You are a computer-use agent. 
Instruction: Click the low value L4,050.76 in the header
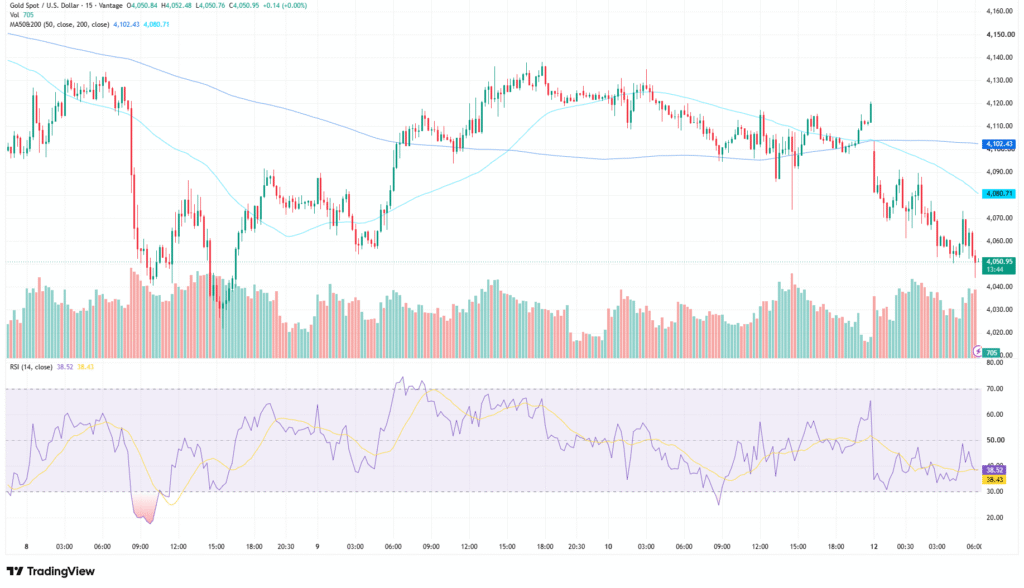click(x=210, y=5)
